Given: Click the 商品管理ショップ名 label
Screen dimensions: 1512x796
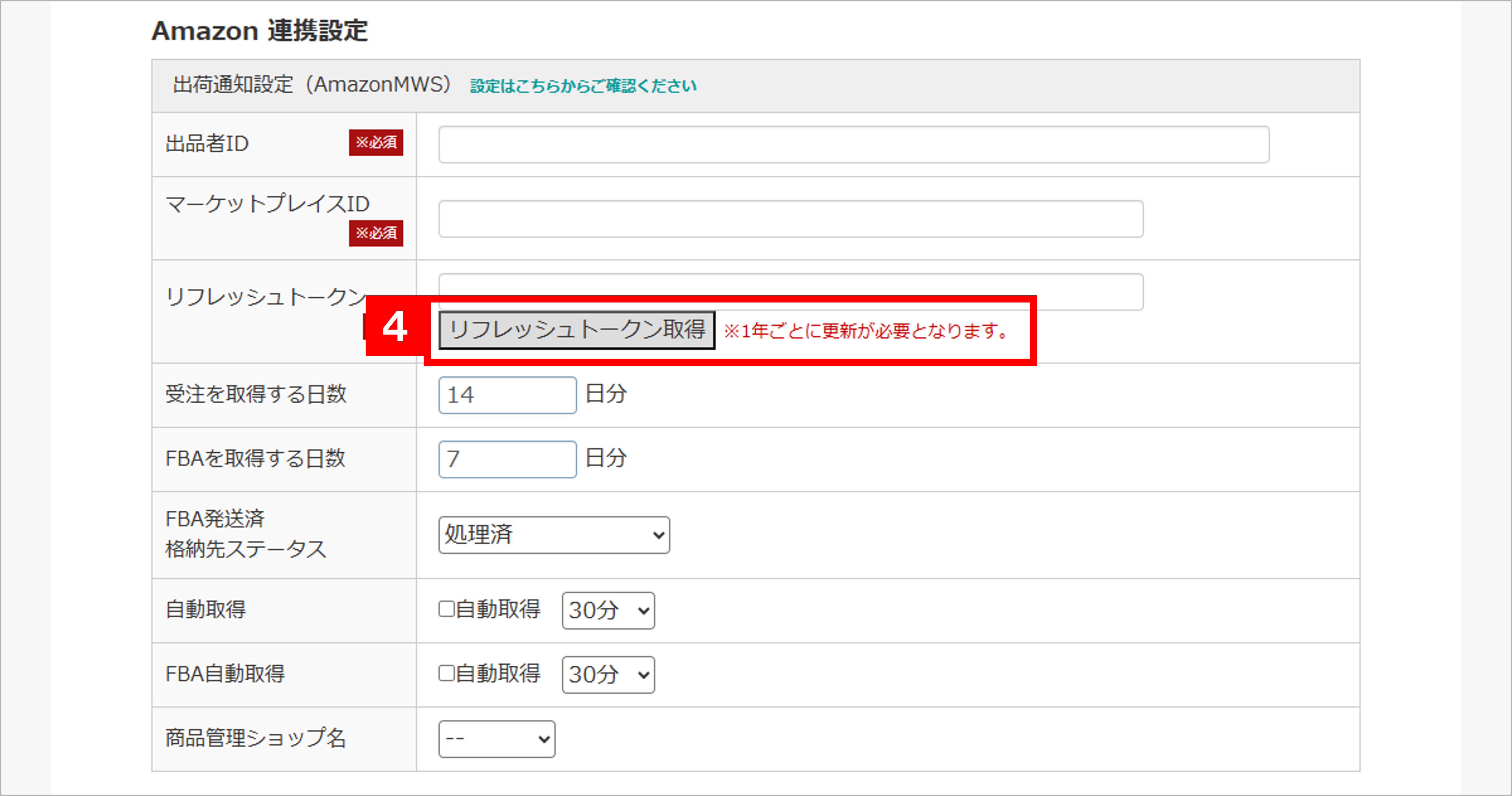Looking at the screenshot, I should [256, 738].
